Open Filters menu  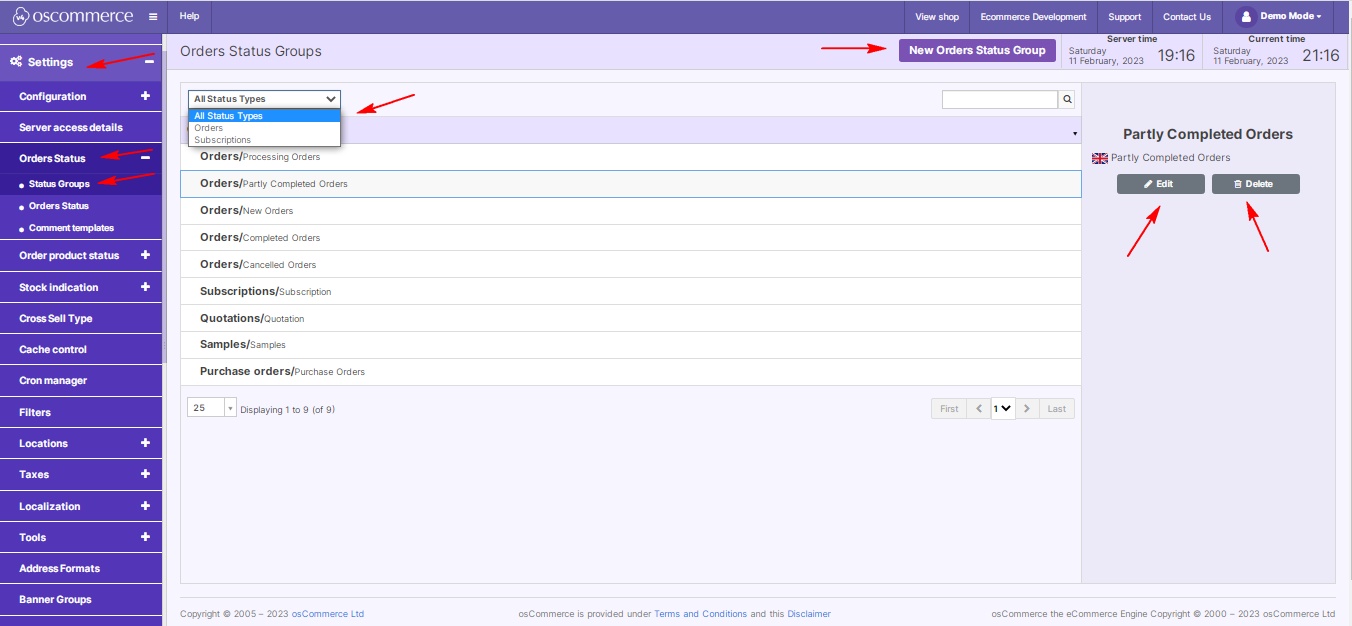click(81, 412)
